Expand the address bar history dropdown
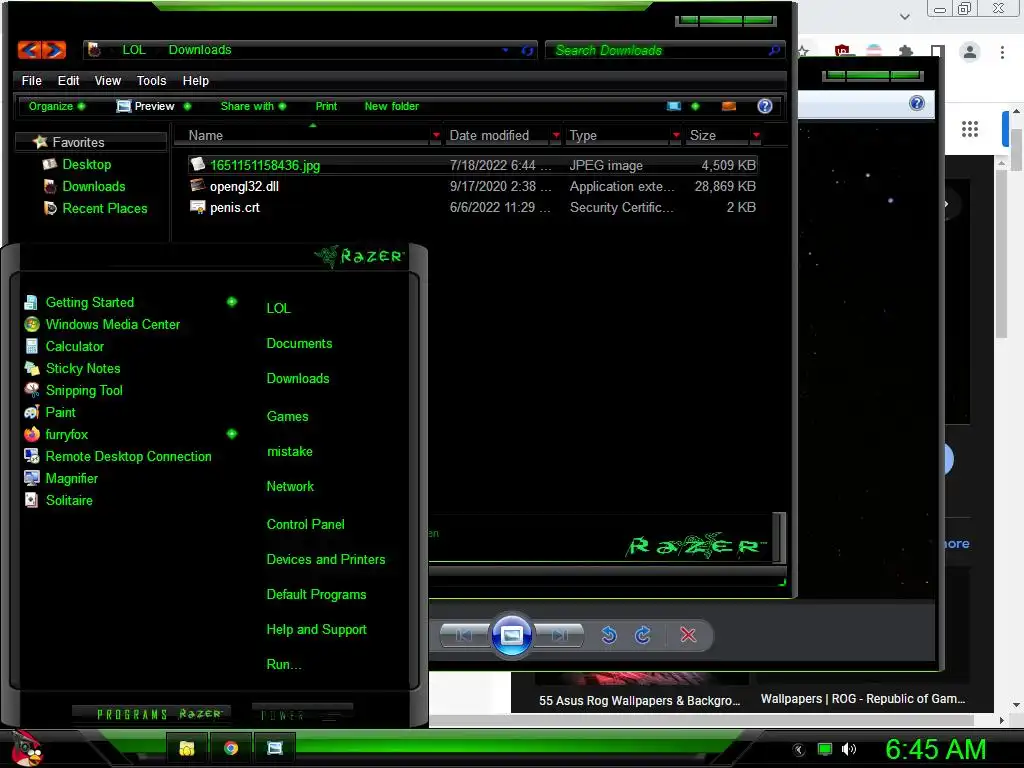Viewport: 1024px width, 768px height. pyautogui.click(x=505, y=50)
